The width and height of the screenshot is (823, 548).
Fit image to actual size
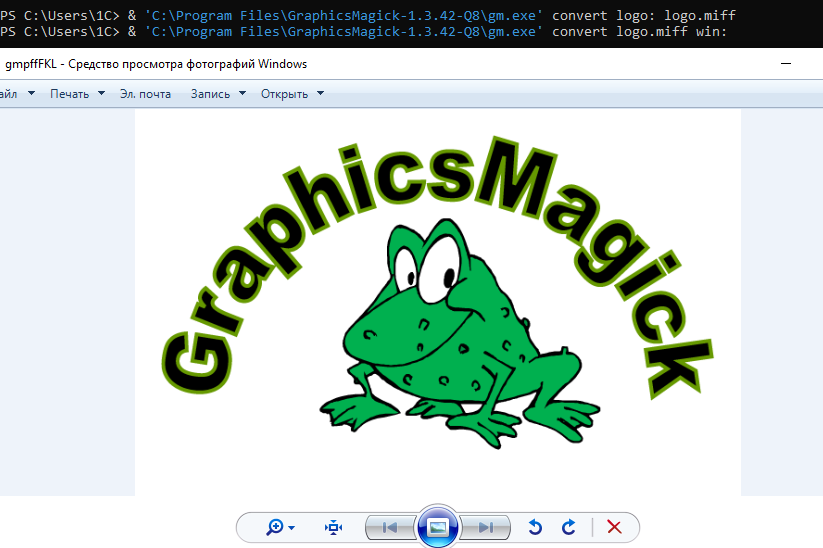tap(333, 527)
